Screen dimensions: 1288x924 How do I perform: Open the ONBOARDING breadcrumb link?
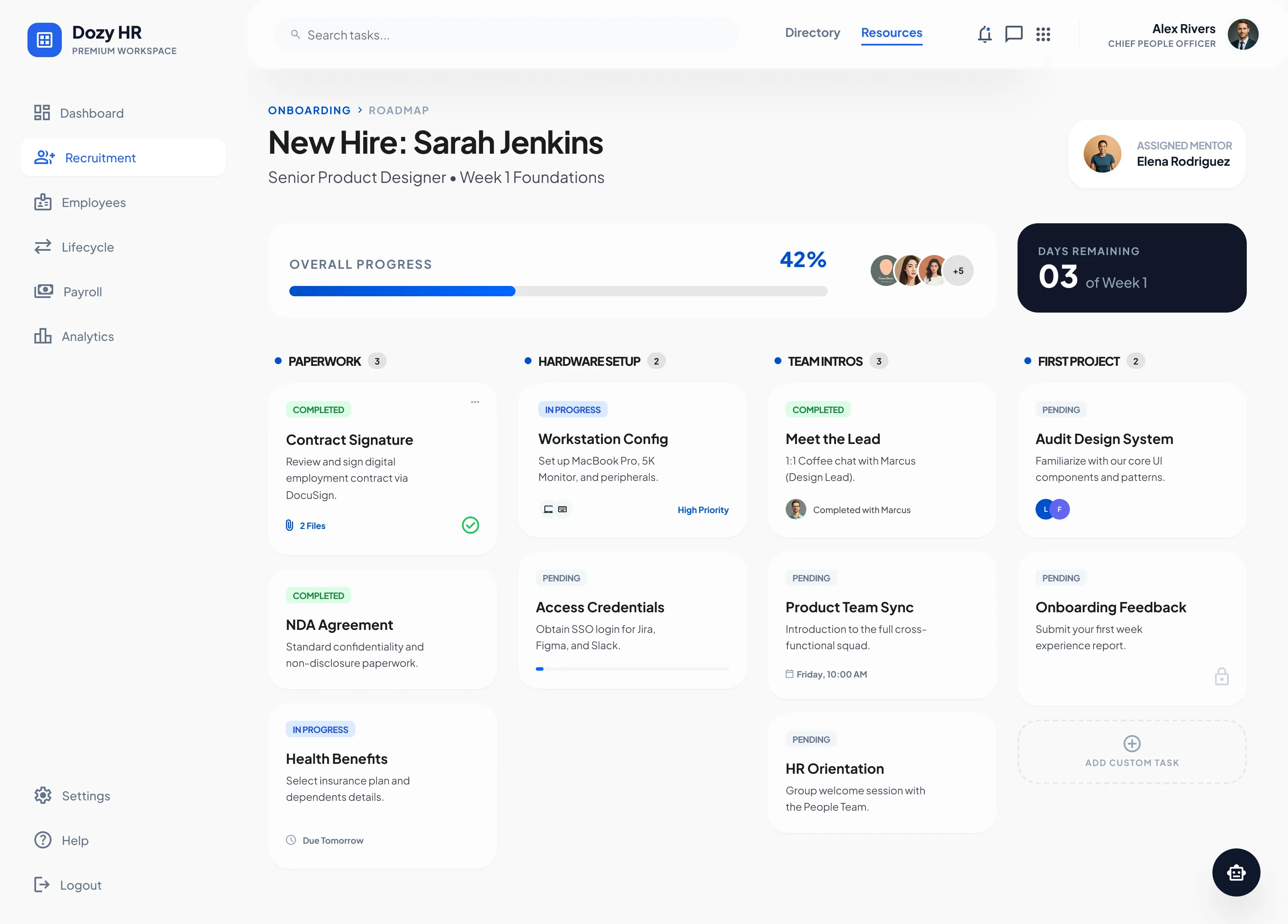(x=310, y=110)
